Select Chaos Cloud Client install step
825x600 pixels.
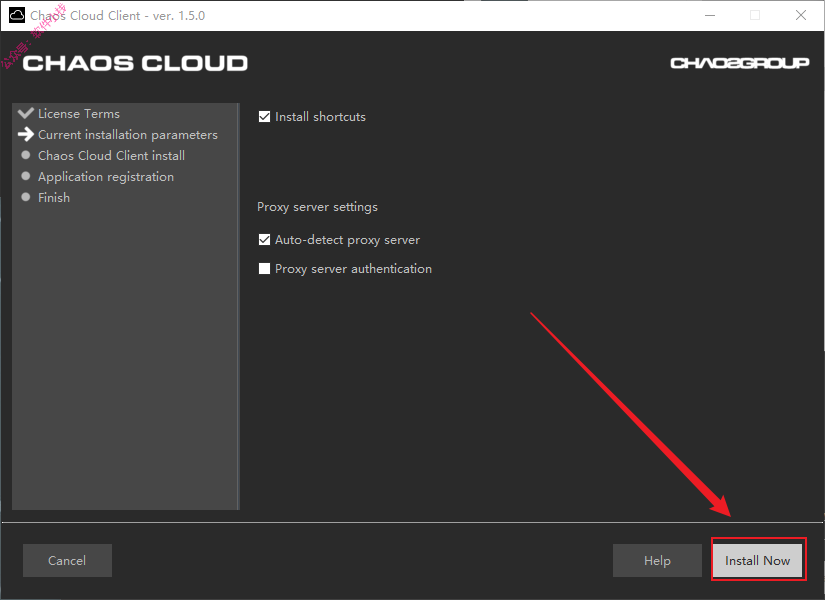pos(112,156)
